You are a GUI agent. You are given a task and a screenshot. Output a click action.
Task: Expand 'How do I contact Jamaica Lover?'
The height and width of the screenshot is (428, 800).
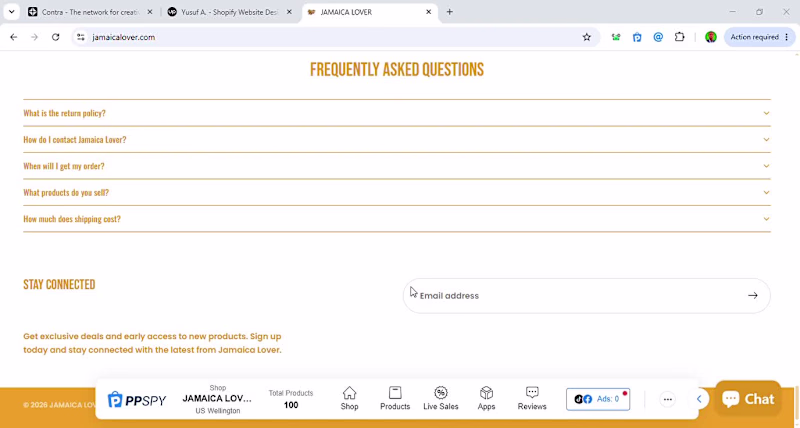click(396, 140)
